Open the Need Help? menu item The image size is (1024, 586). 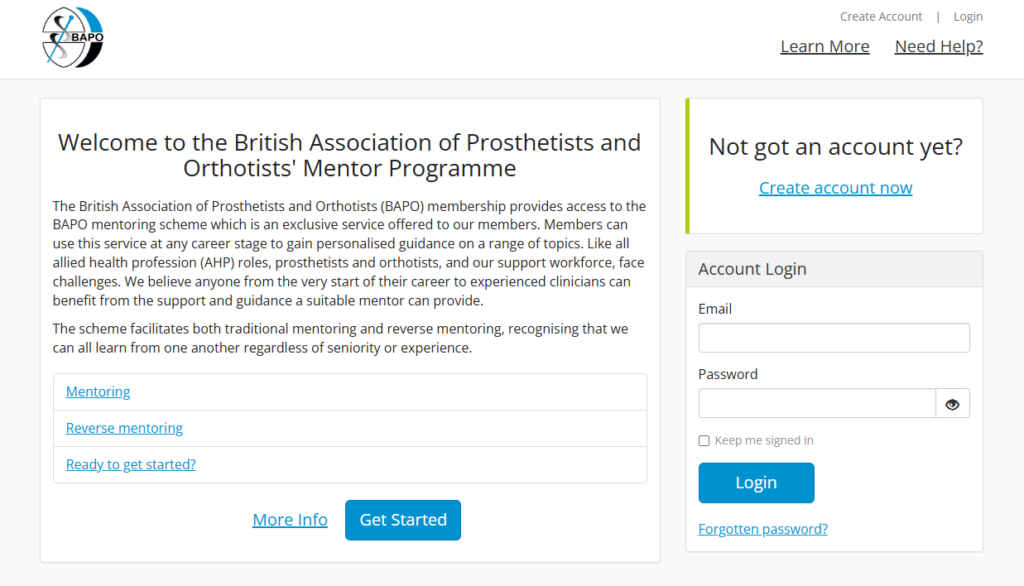click(938, 47)
